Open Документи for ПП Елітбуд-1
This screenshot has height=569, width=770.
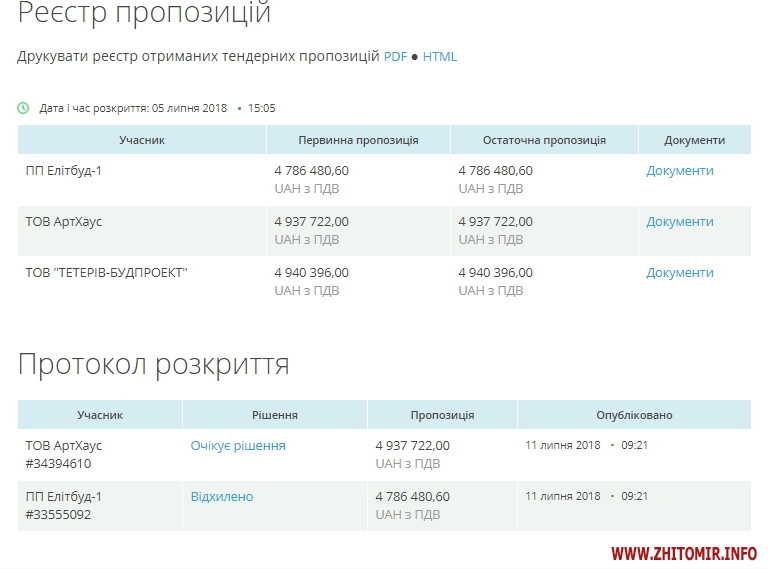point(680,171)
